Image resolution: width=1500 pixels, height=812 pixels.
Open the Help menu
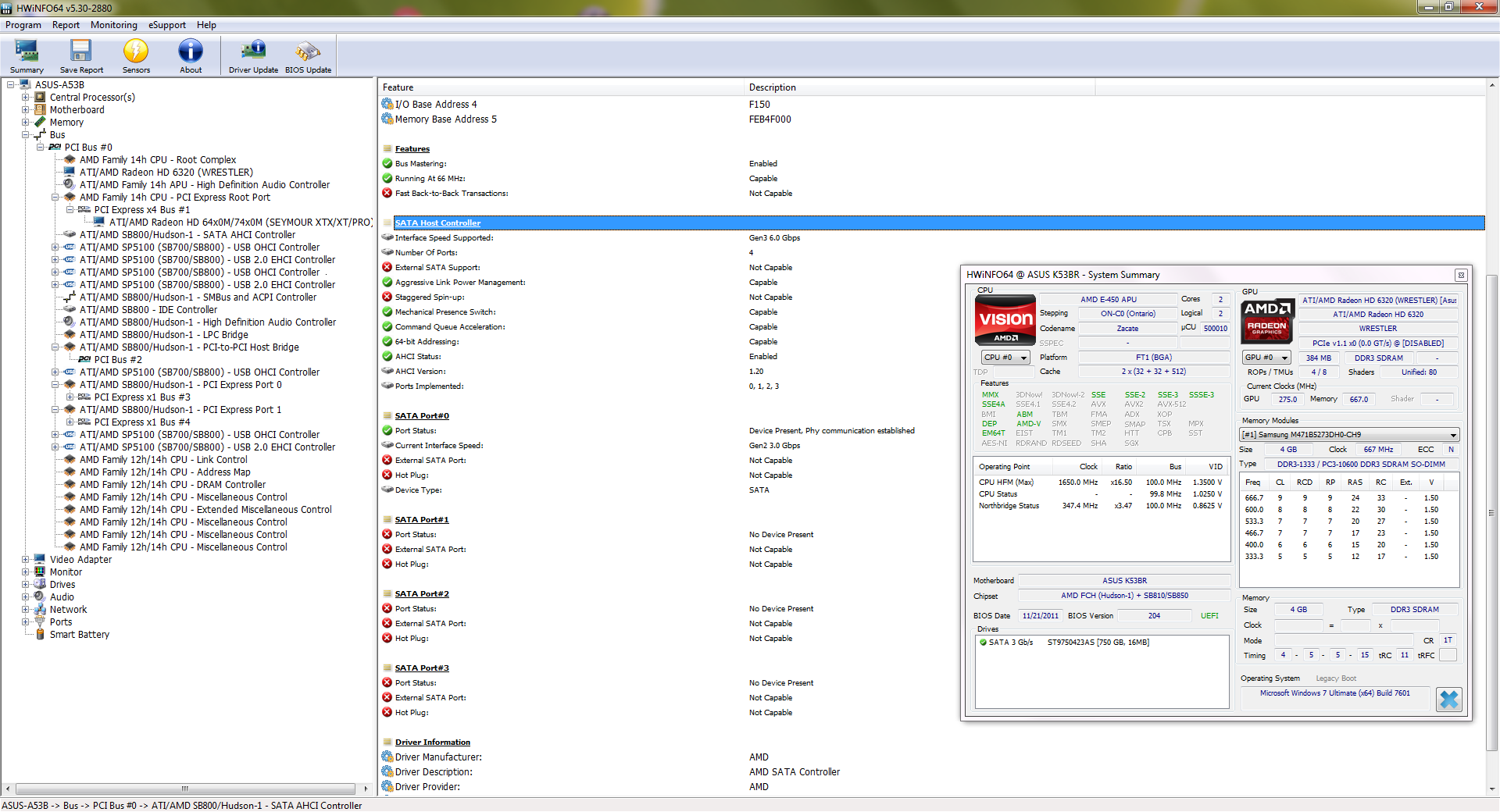206,25
